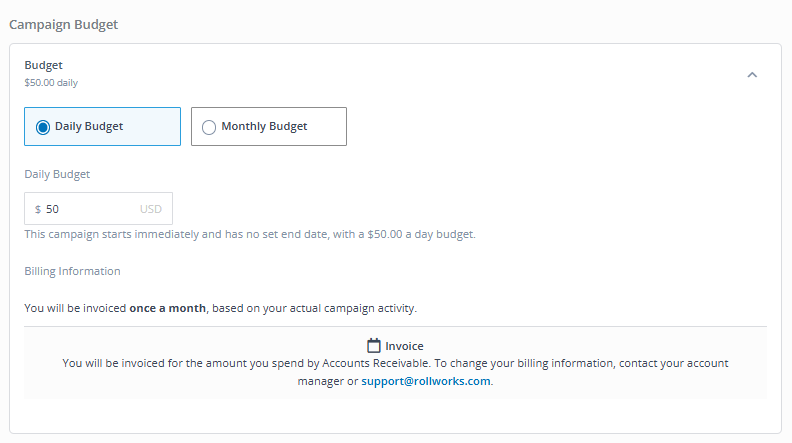Collapse the Budget section with the chevron
The image size is (792, 443).
[752, 75]
